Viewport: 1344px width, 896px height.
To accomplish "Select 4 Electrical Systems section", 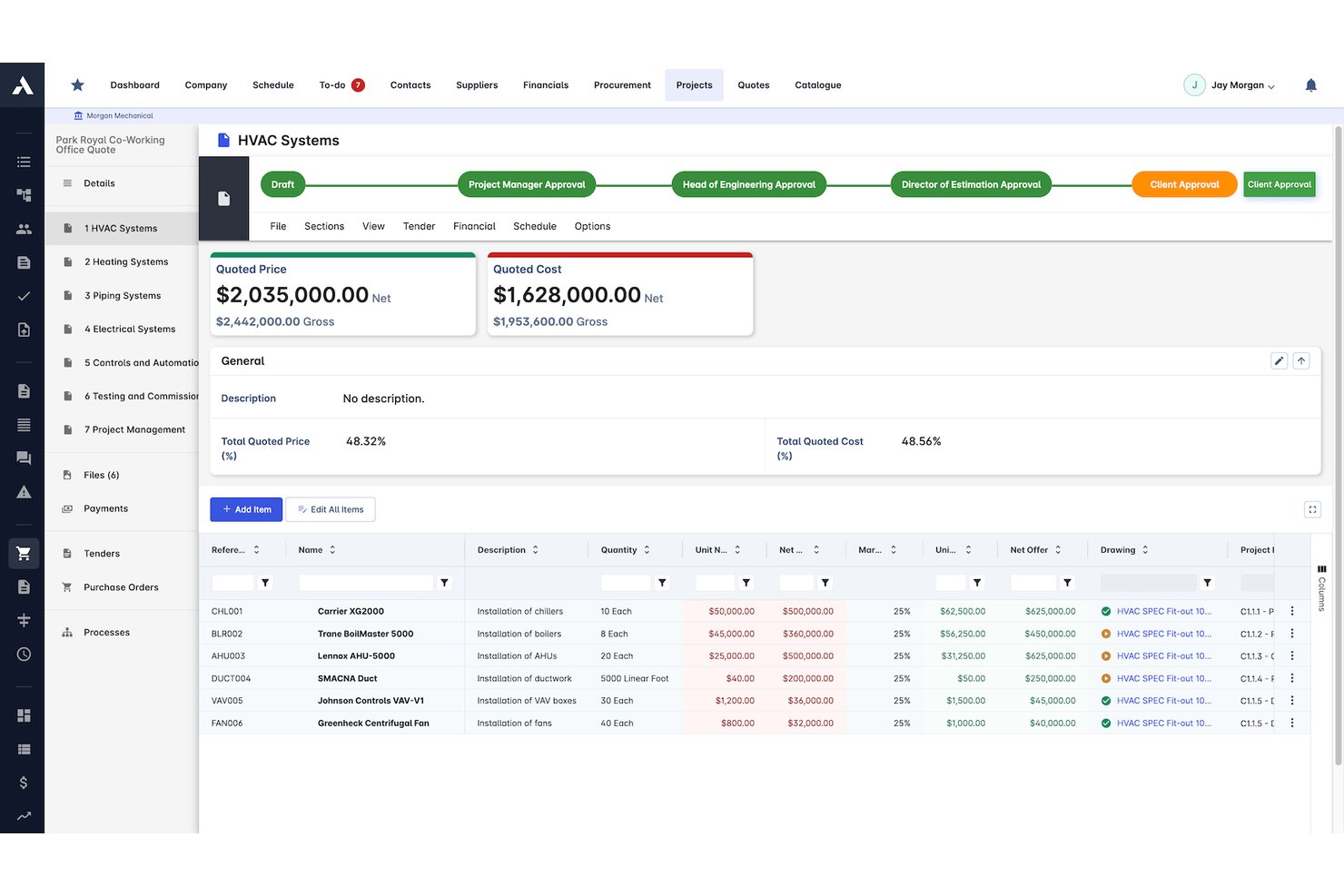I will (130, 329).
